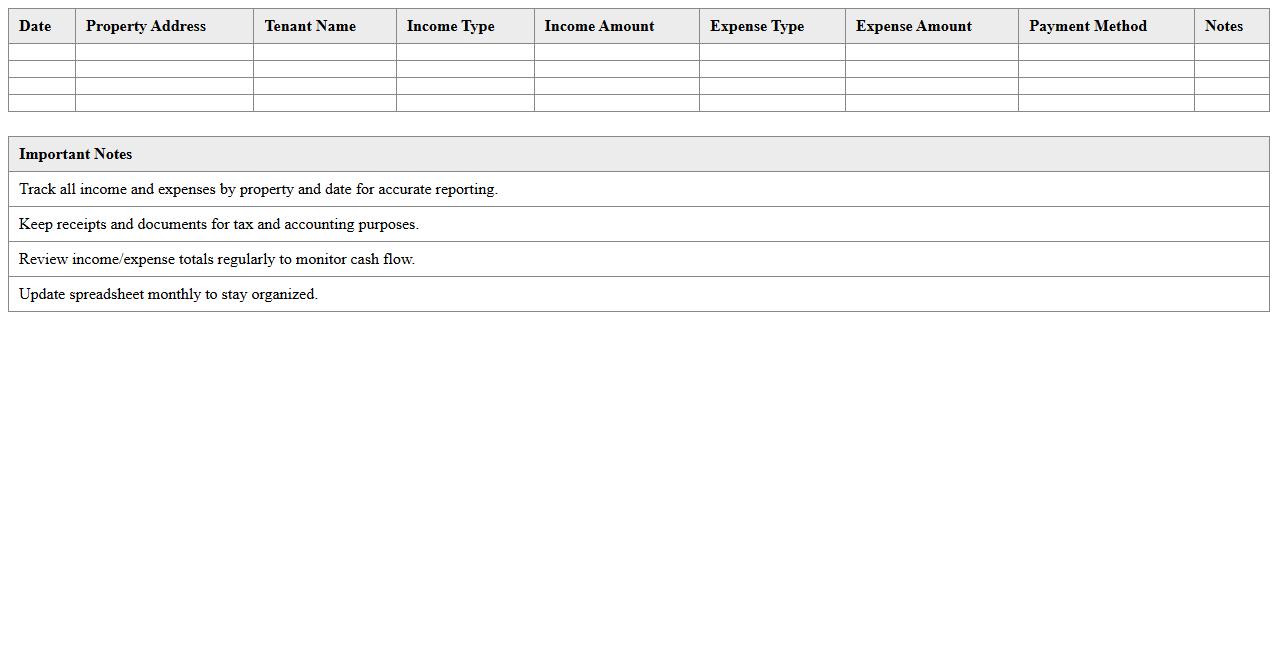
Task: Click the Tenant Name column header
Action: click(x=310, y=26)
